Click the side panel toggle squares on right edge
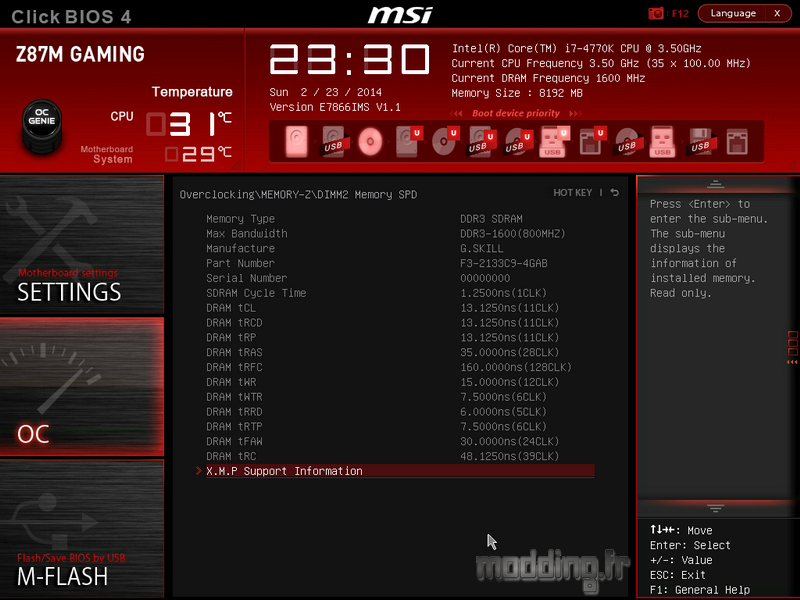The width and height of the screenshot is (800, 600). tap(792, 347)
